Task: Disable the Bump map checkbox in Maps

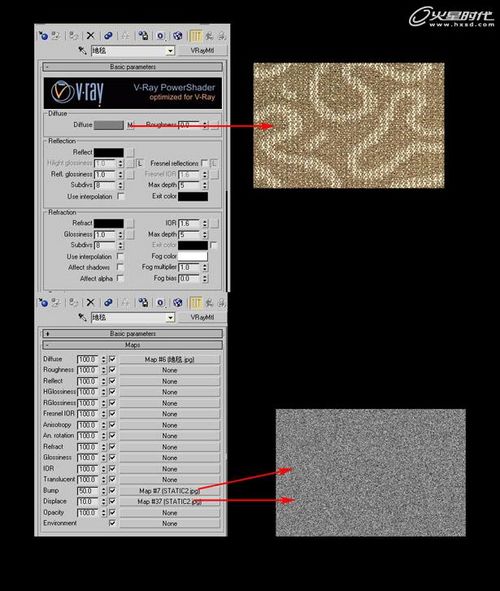Action: pyautogui.click(x=112, y=490)
